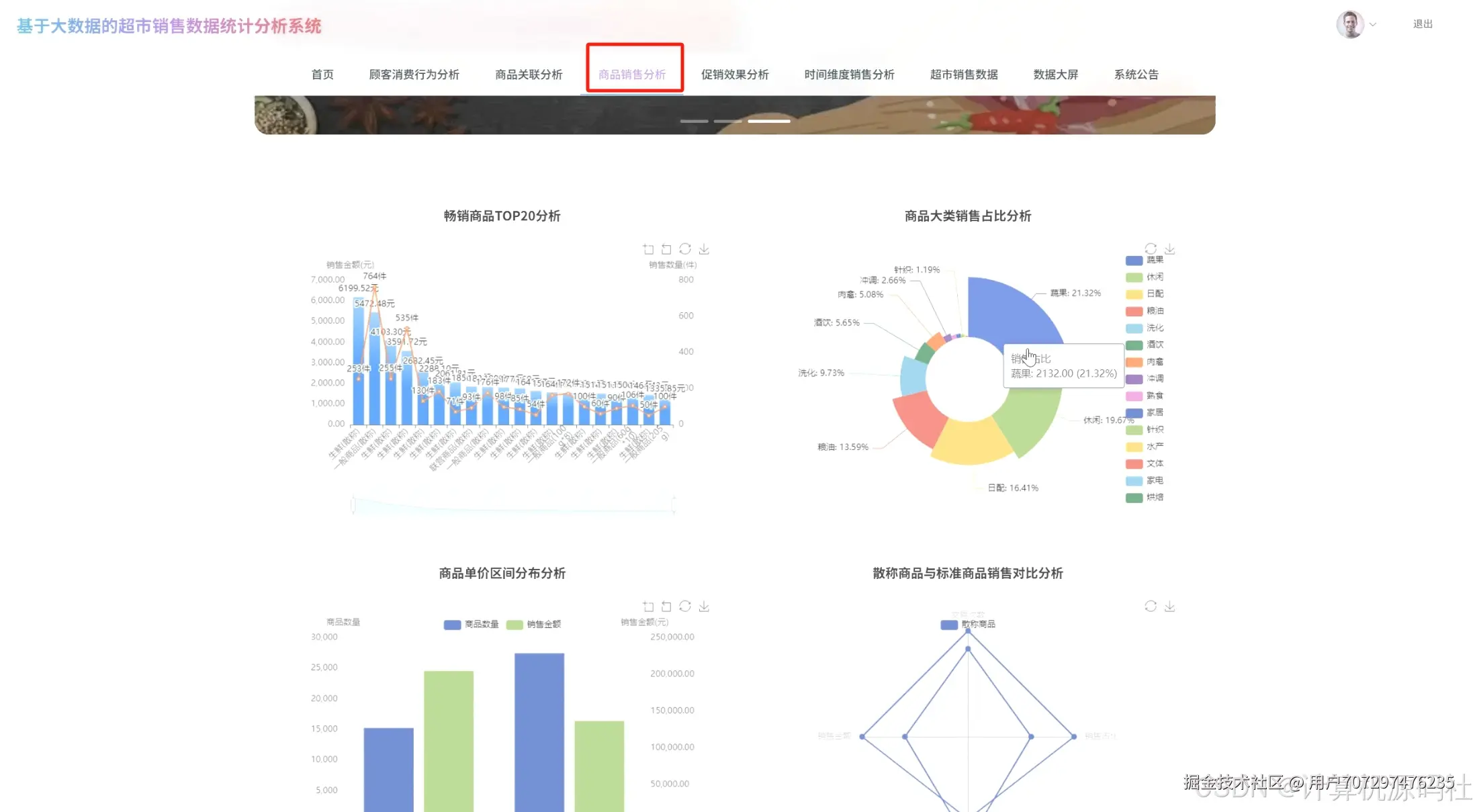The image size is (1475, 812).
Task: Click 洗化 9.73% light blue pie slice
Action: 912,376
